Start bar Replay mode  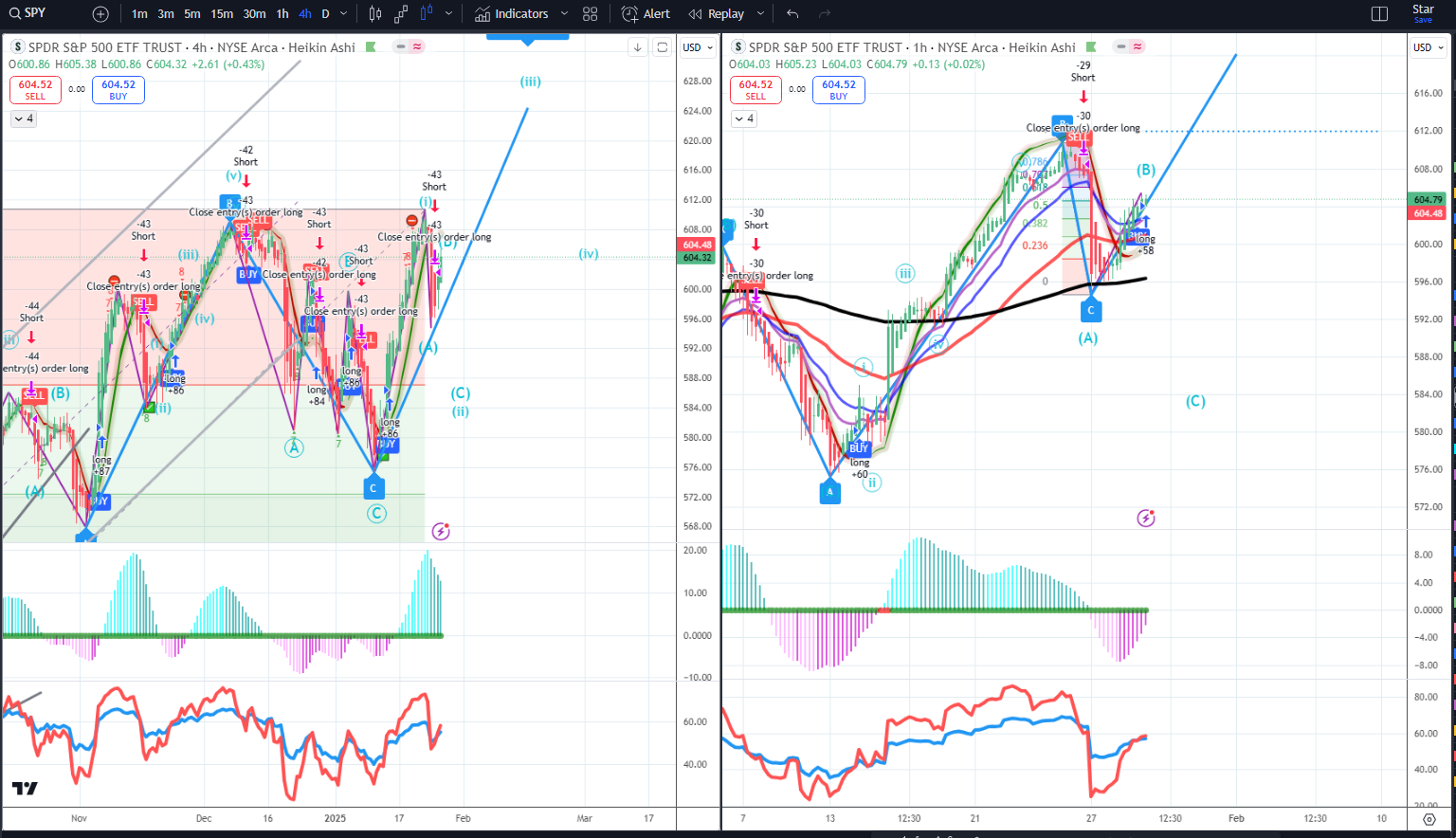tap(717, 14)
